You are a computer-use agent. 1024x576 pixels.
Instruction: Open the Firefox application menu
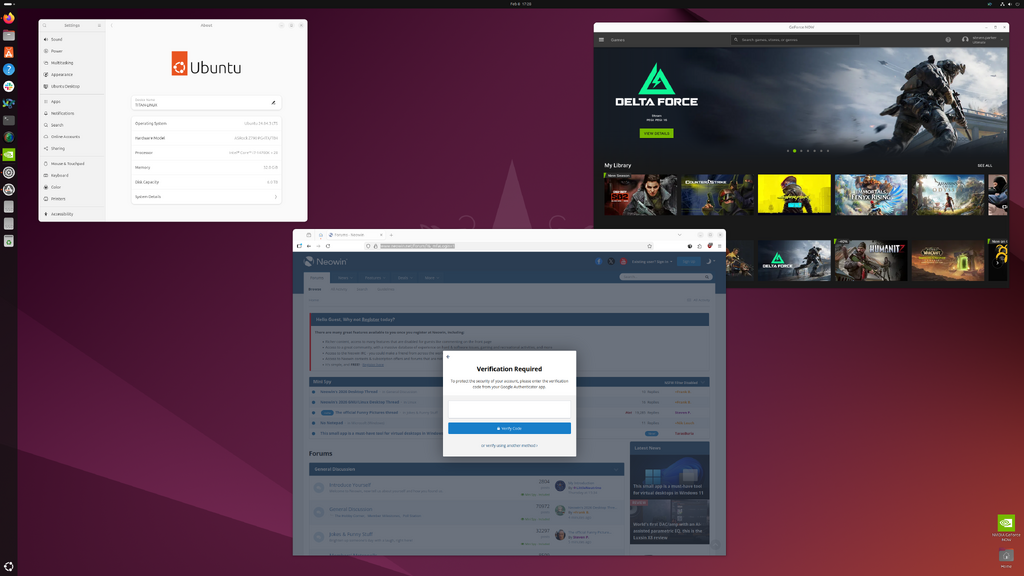719,246
